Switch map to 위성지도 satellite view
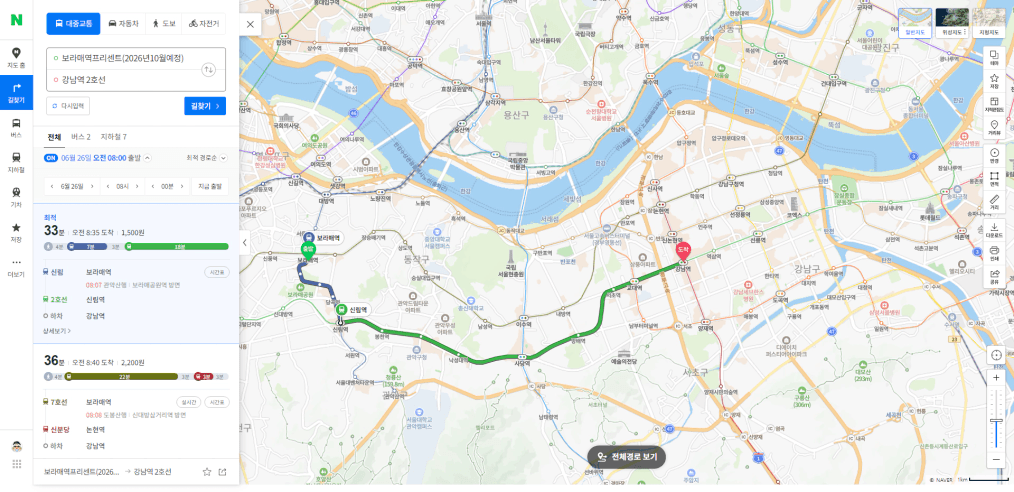1014x492 pixels. (x=952, y=23)
